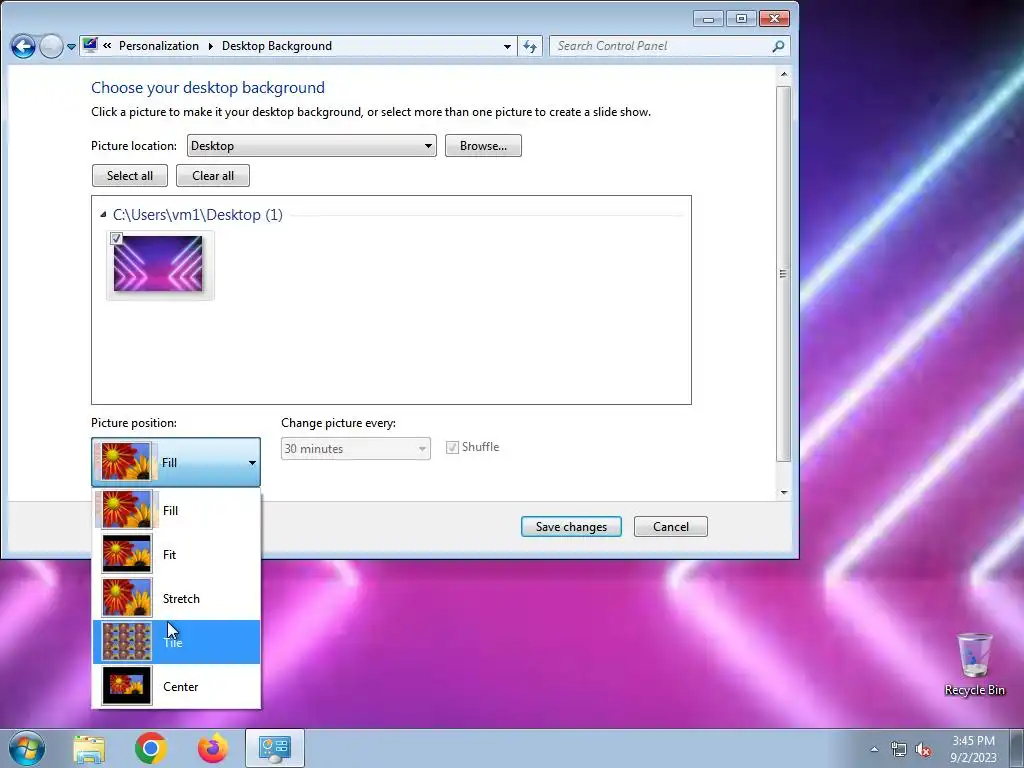This screenshot has height=768, width=1024.
Task: Click the Clear all button
Action: (x=213, y=176)
